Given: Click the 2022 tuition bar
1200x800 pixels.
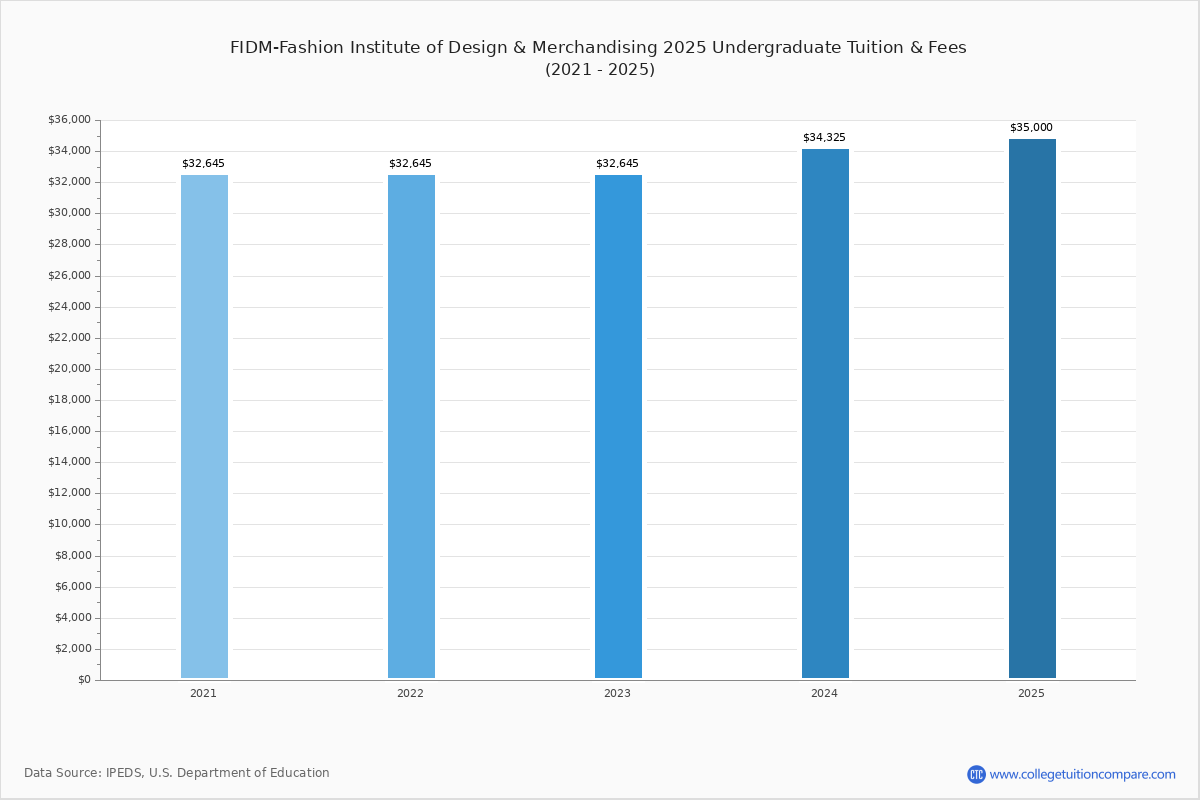Looking at the screenshot, I should [x=411, y=426].
